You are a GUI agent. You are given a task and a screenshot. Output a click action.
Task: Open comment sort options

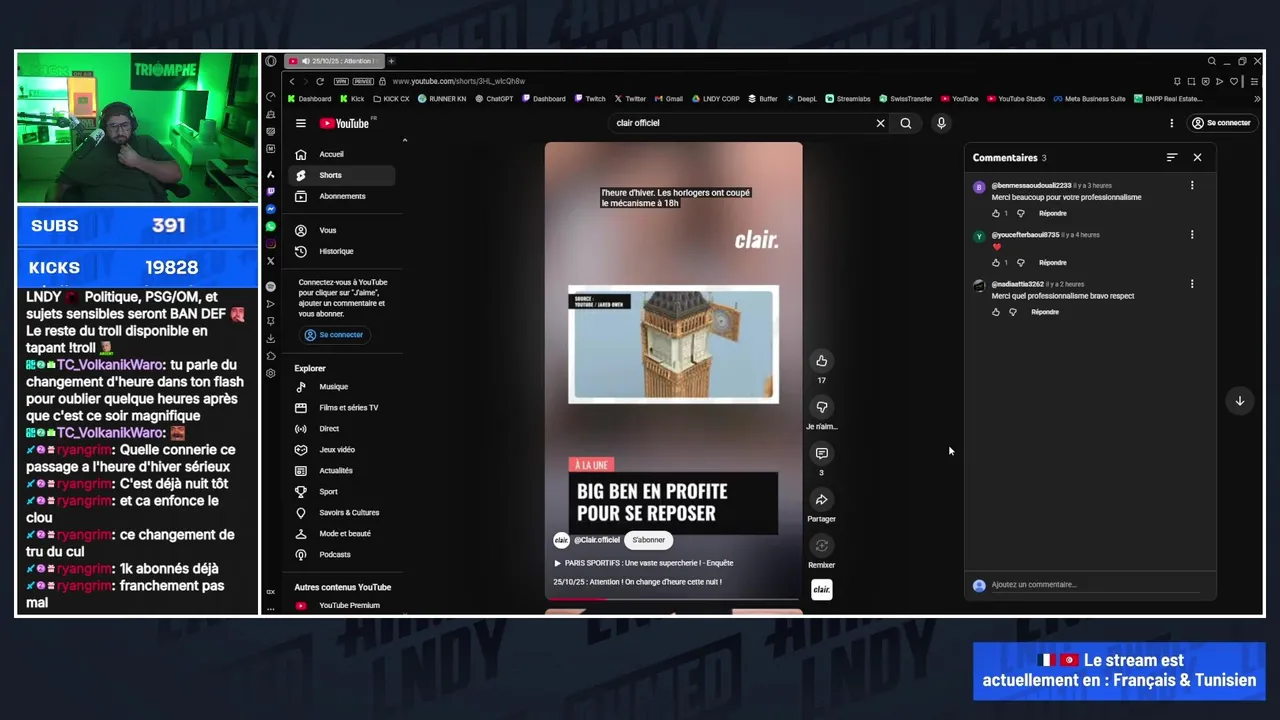click(1172, 157)
